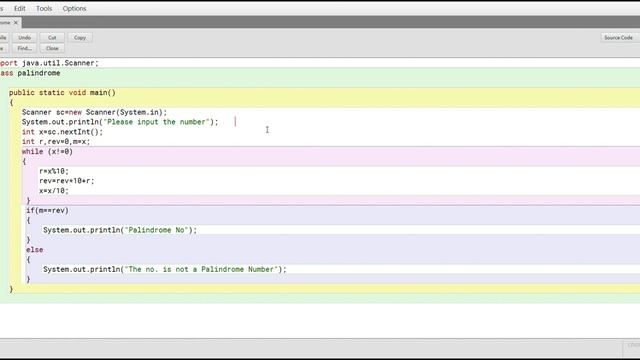Open the Tools menu
This screenshot has height=360, width=640.
point(44,8)
